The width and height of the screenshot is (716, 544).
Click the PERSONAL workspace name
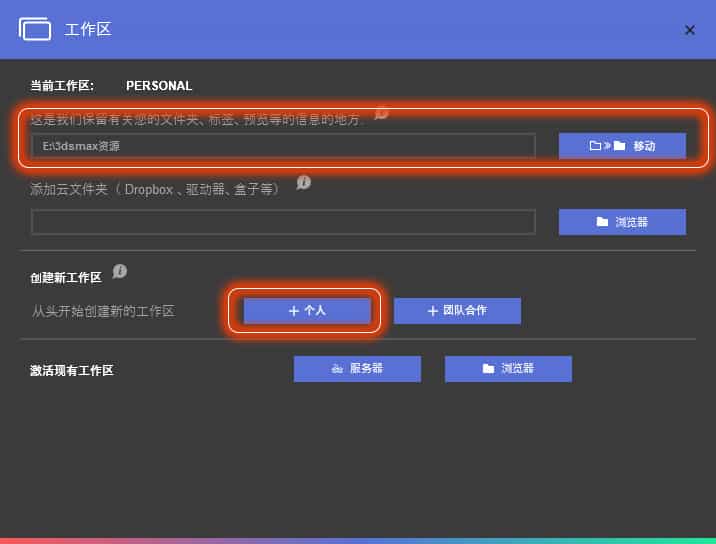[159, 86]
